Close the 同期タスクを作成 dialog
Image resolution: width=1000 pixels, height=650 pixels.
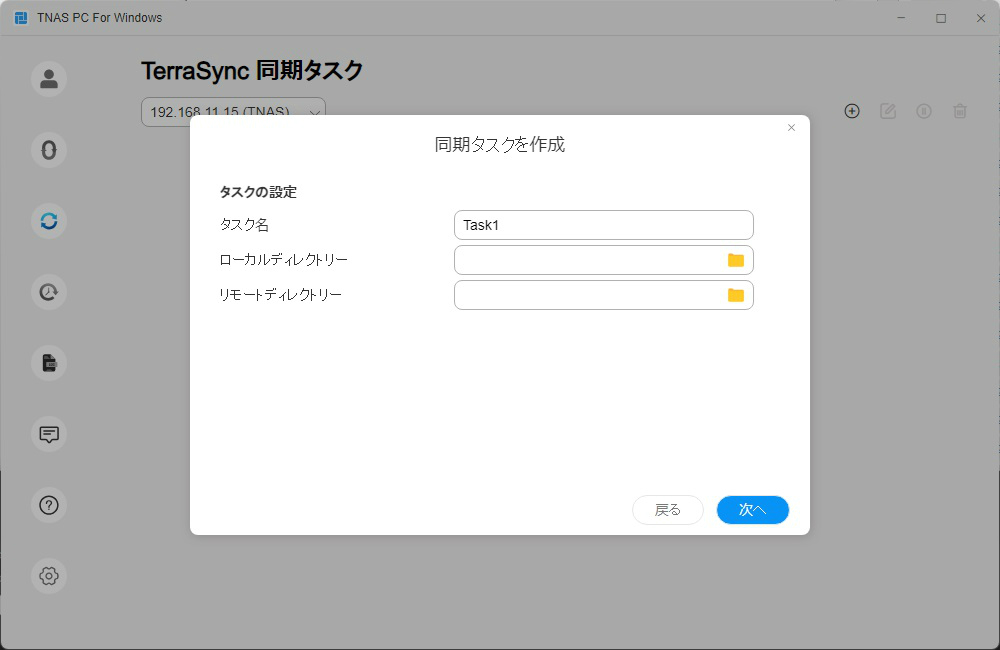click(791, 128)
